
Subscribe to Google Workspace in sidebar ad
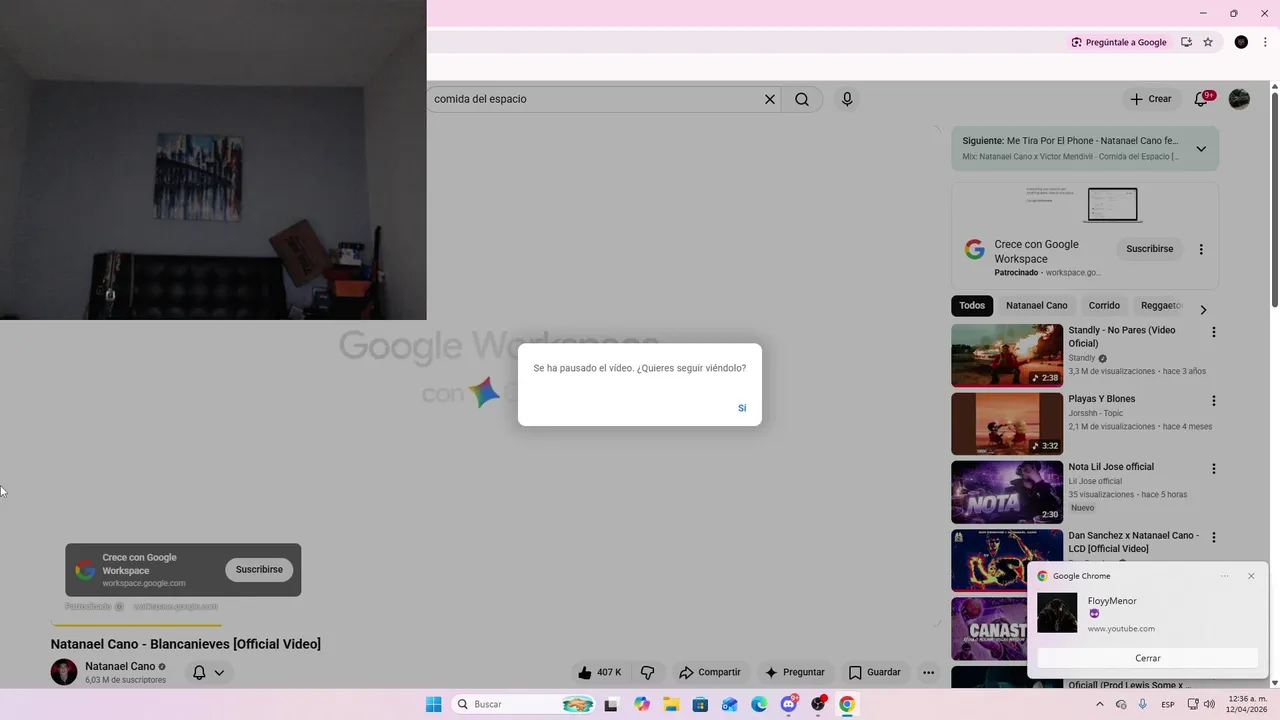[1150, 249]
